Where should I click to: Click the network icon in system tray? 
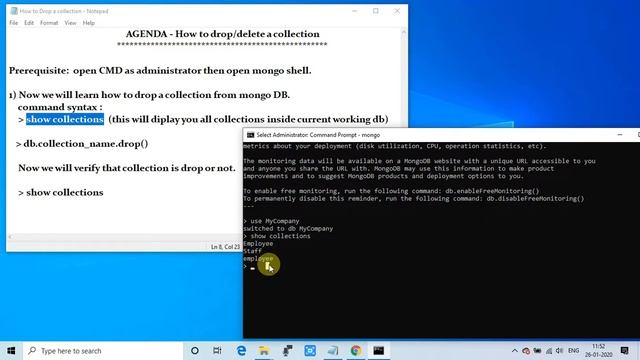click(549, 351)
